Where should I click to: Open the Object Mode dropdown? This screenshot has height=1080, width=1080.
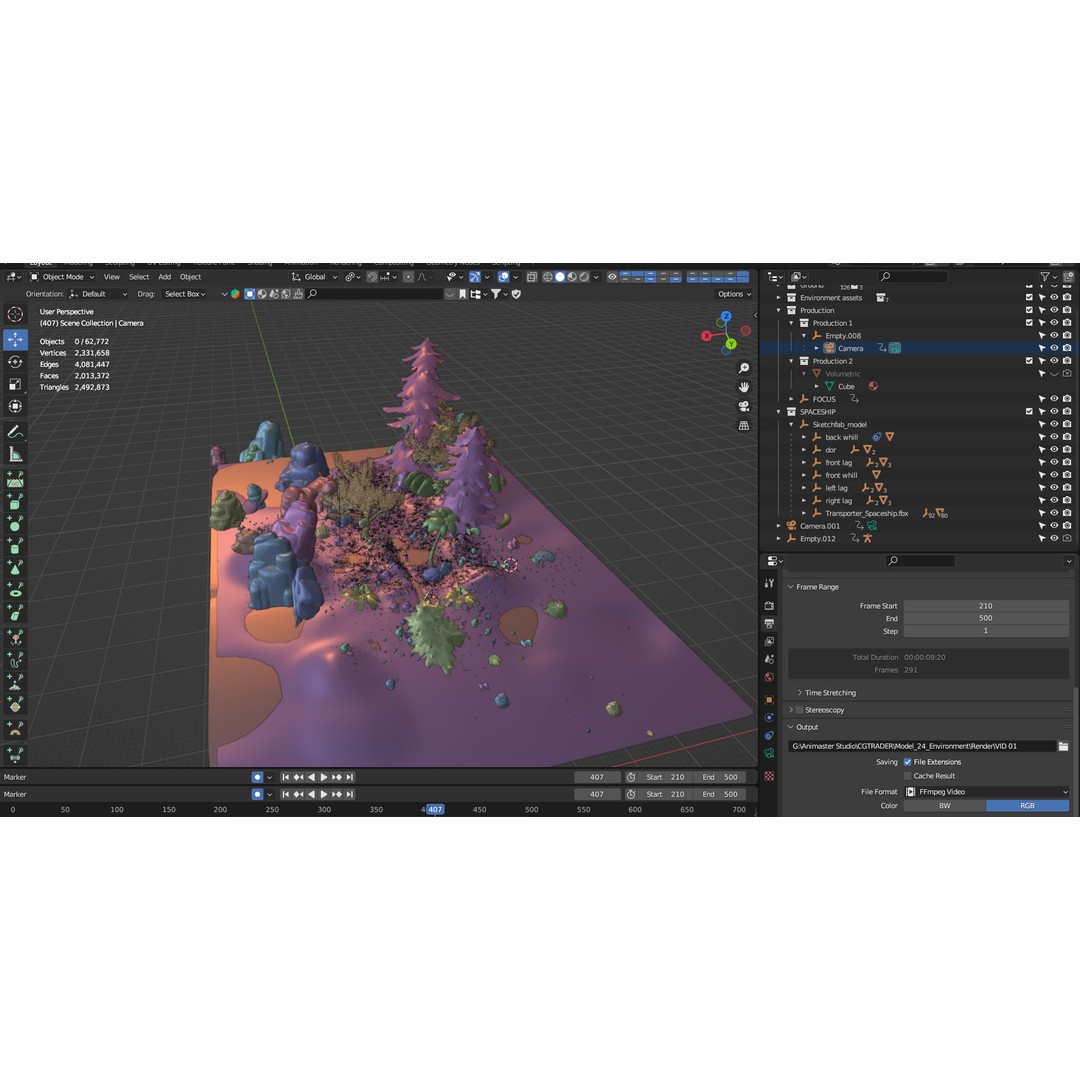click(x=62, y=277)
